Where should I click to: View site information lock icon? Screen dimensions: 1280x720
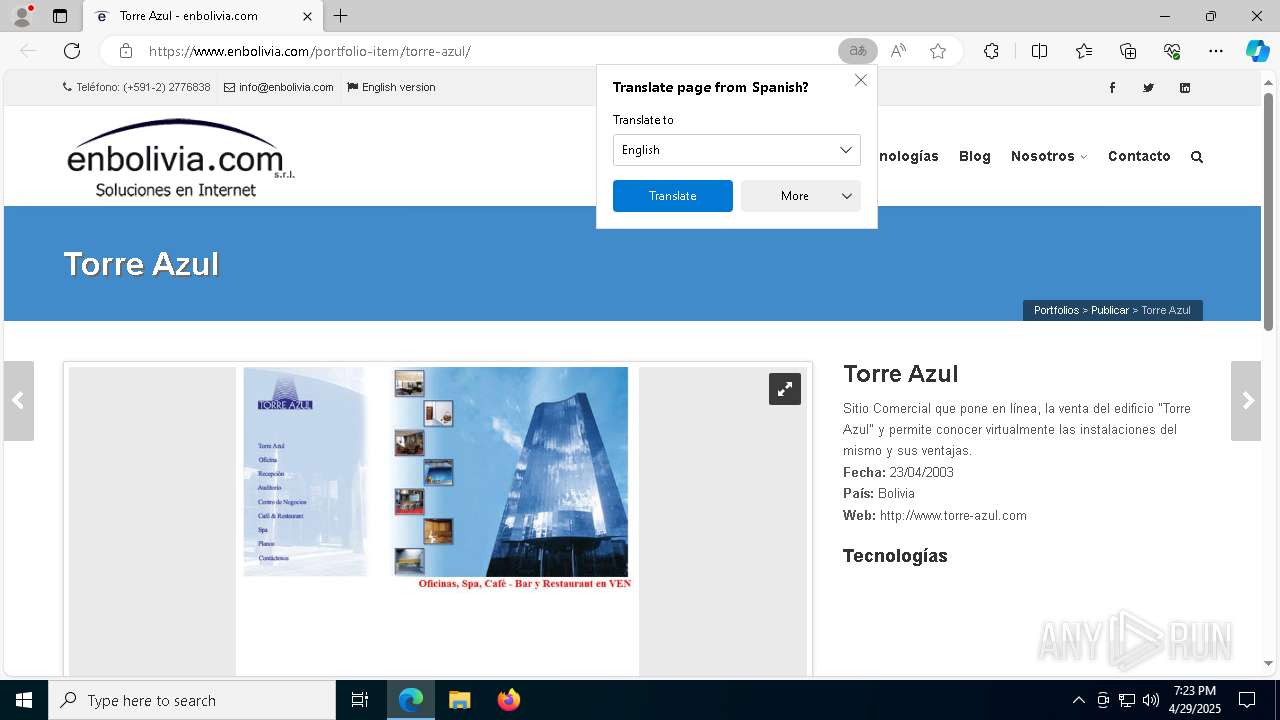125,51
